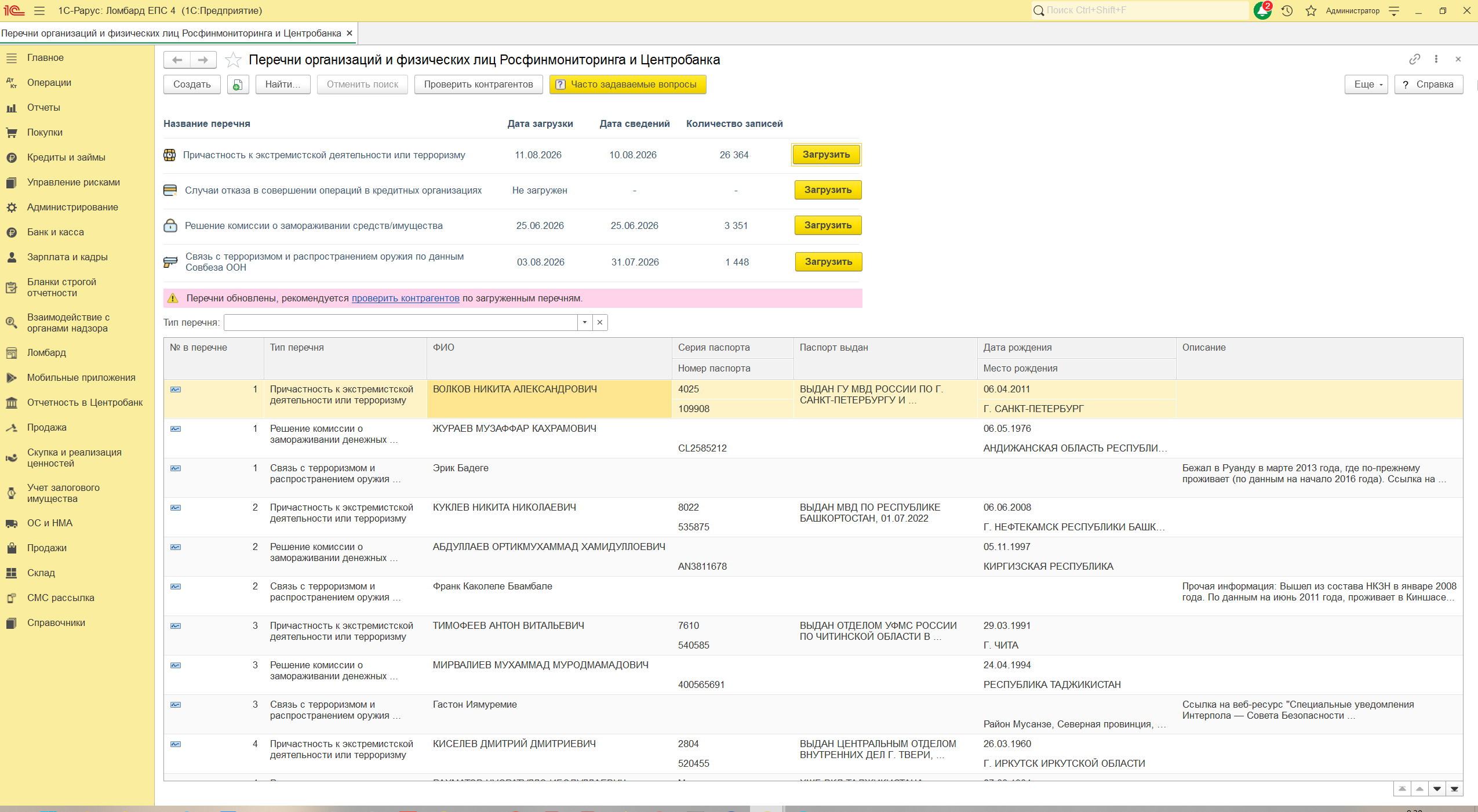Screen dimensions: 1478x812
Task: Copy link to this form icon
Action: (1415, 59)
